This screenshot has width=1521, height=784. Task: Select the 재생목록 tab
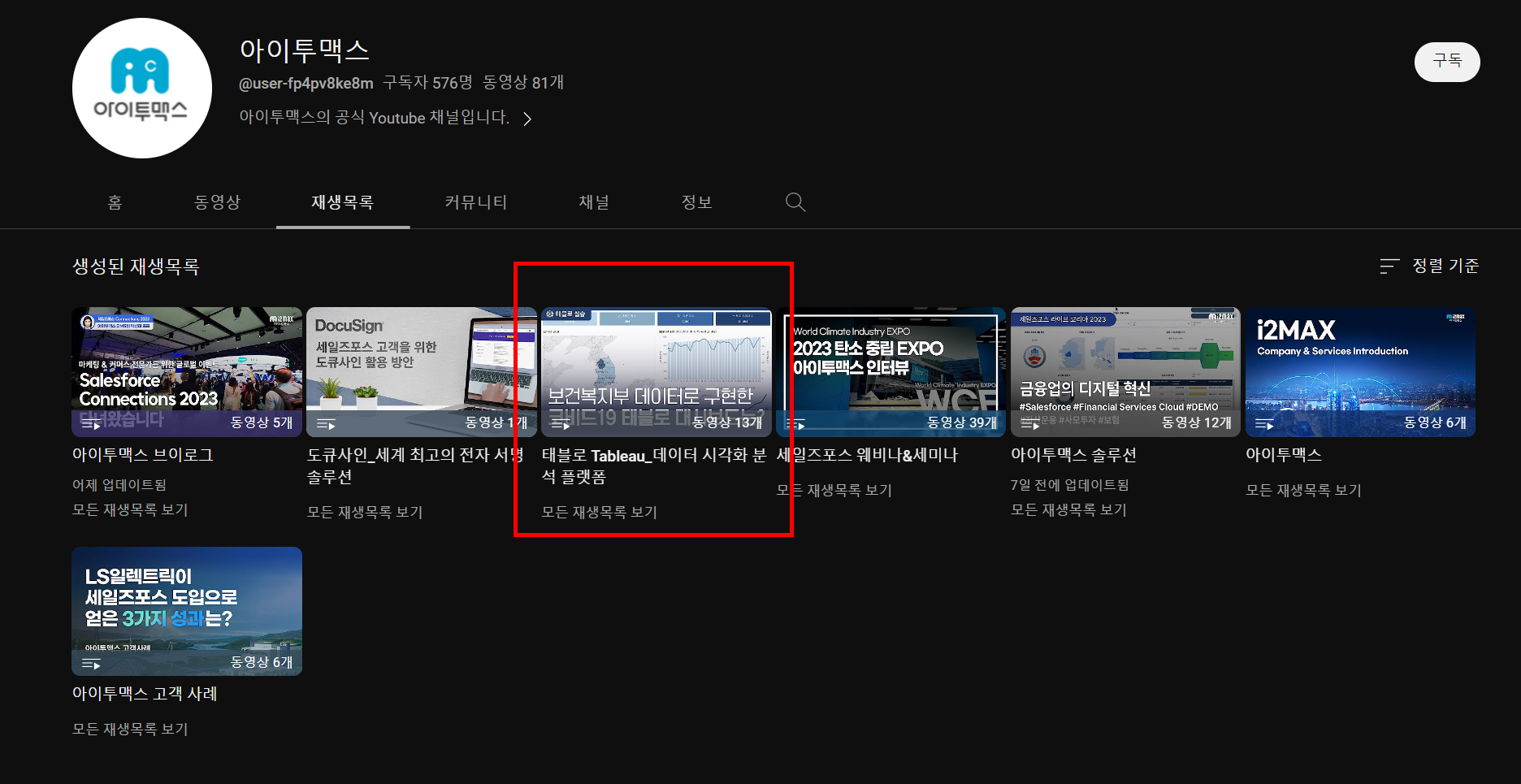[x=343, y=202]
